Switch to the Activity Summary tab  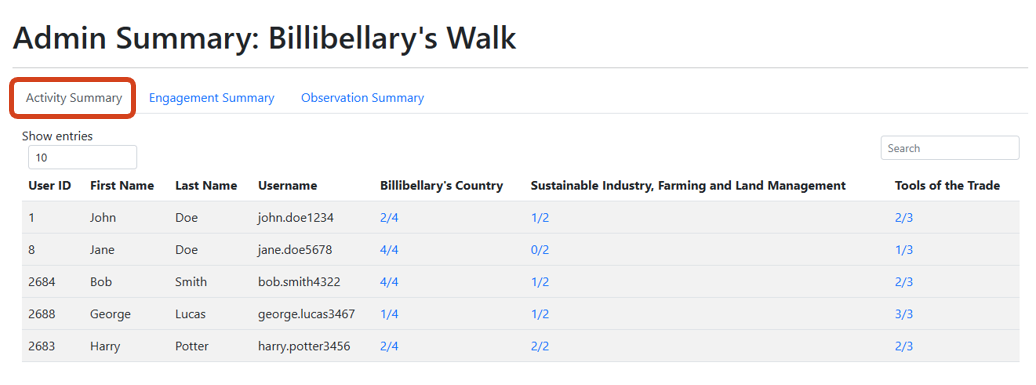73,98
